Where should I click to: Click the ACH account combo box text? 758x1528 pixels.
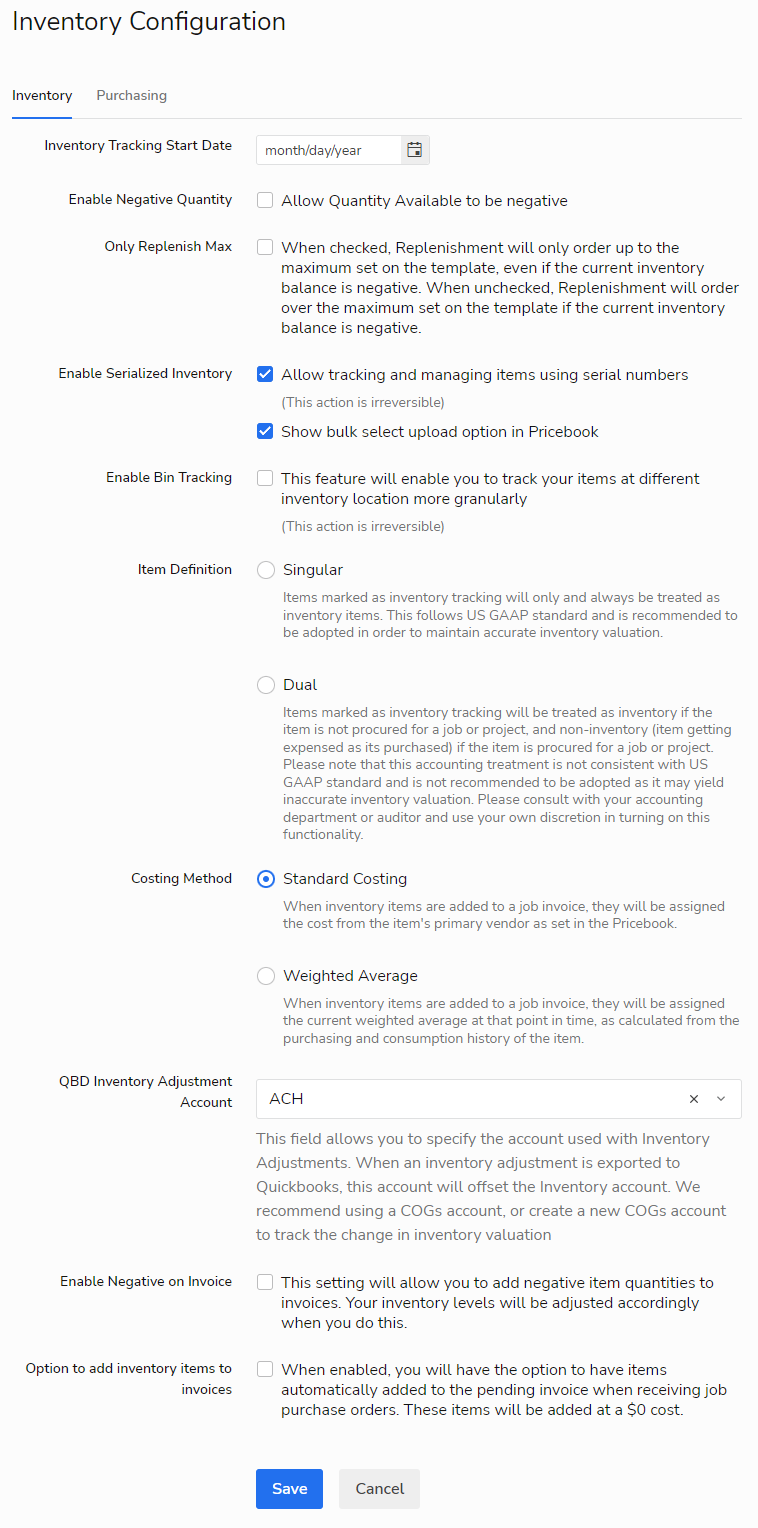(x=287, y=1099)
